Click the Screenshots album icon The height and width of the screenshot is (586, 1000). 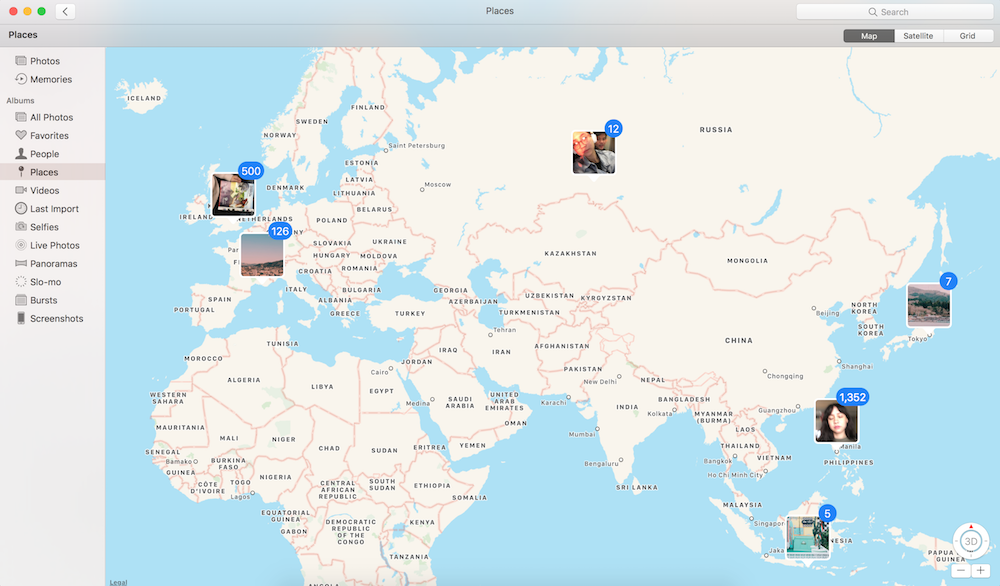(21, 318)
